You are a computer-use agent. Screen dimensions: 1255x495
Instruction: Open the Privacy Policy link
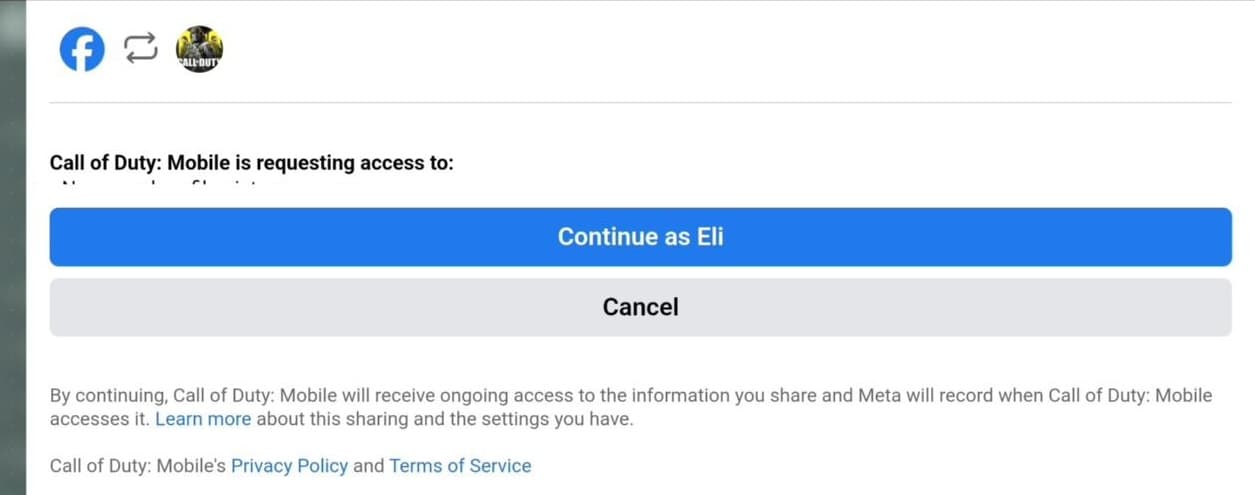[289, 465]
